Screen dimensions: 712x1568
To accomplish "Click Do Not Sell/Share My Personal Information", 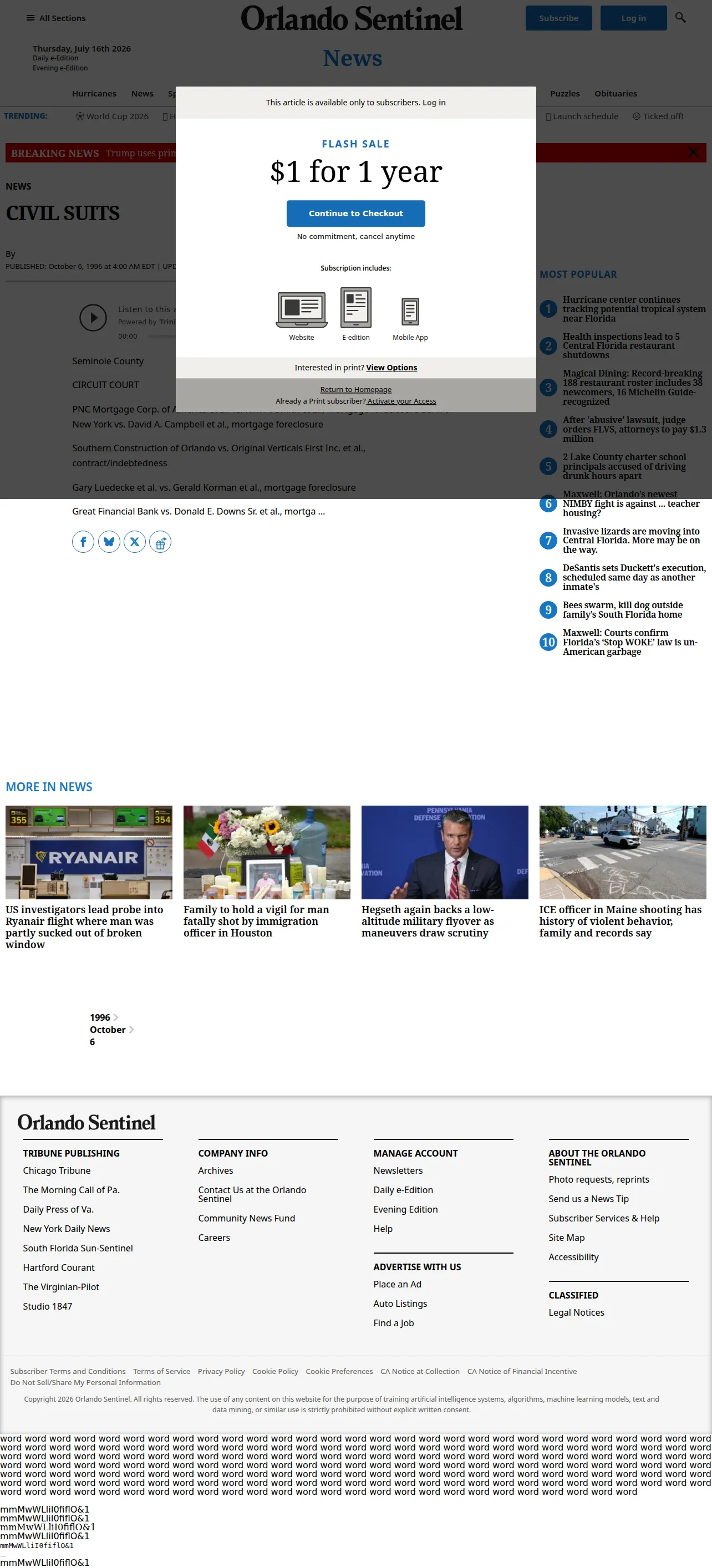I will click(x=85, y=1382).
